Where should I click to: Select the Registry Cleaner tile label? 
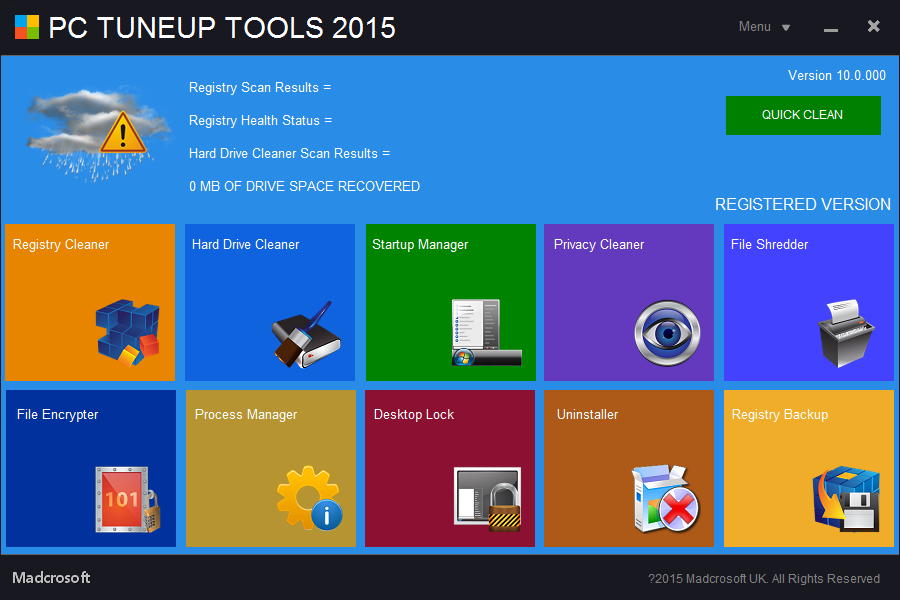tap(61, 245)
